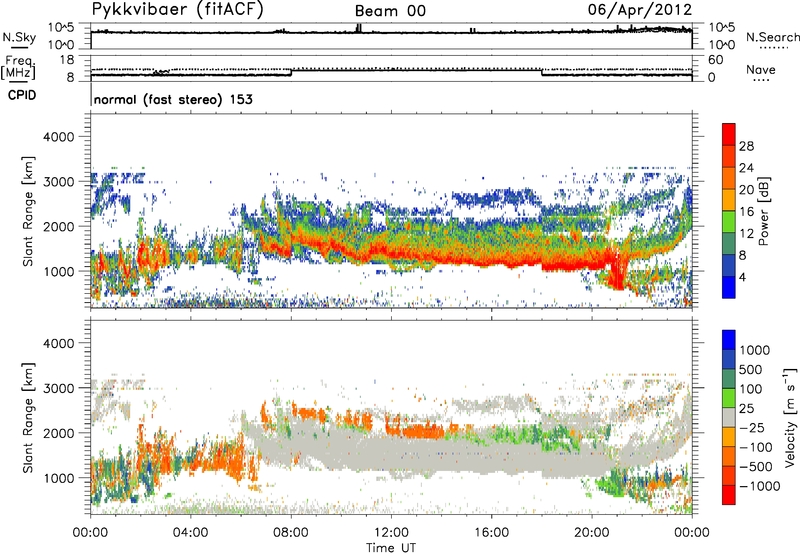This screenshot has height=554, width=800.
Task: Click the Power [dB] colorbar title
Action: (763, 211)
